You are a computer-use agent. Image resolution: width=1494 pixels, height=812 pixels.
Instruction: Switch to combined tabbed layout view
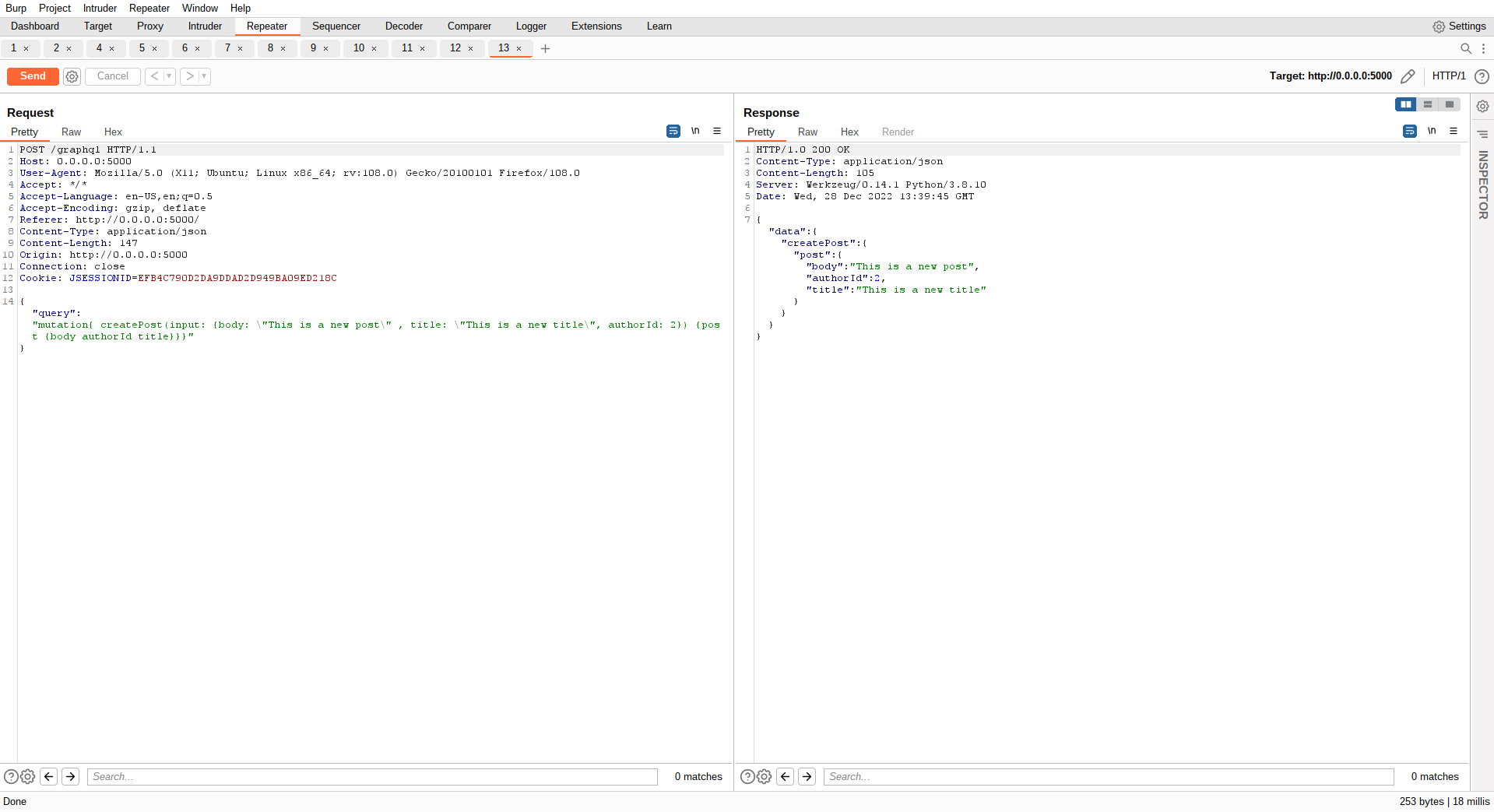1450,104
